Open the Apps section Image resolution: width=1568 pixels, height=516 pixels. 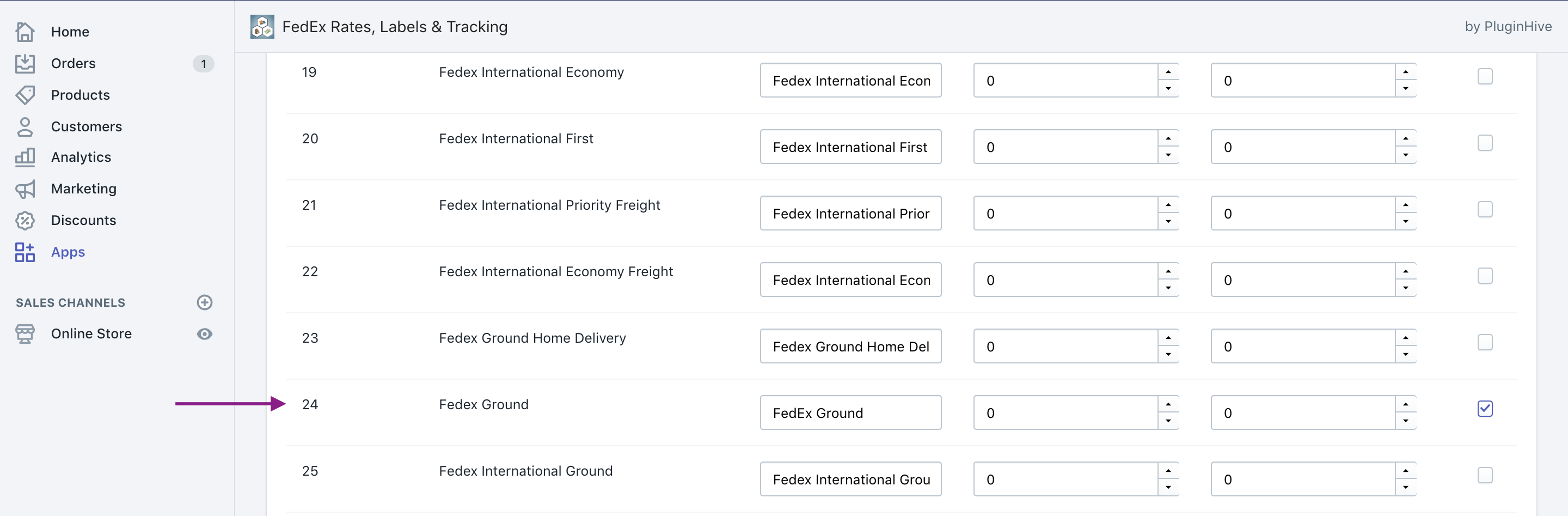[x=68, y=252]
